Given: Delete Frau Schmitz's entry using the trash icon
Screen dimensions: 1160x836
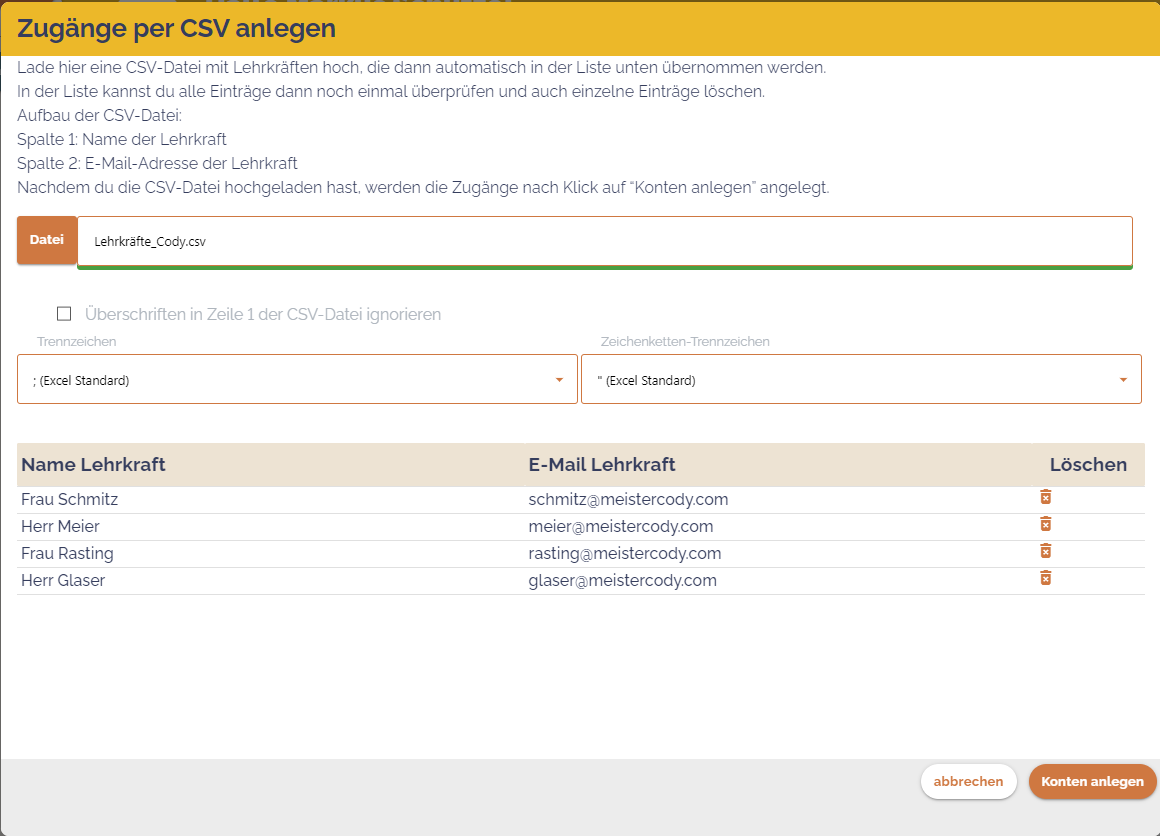Looking at the screenshot, I should [x=1047, y=497].
